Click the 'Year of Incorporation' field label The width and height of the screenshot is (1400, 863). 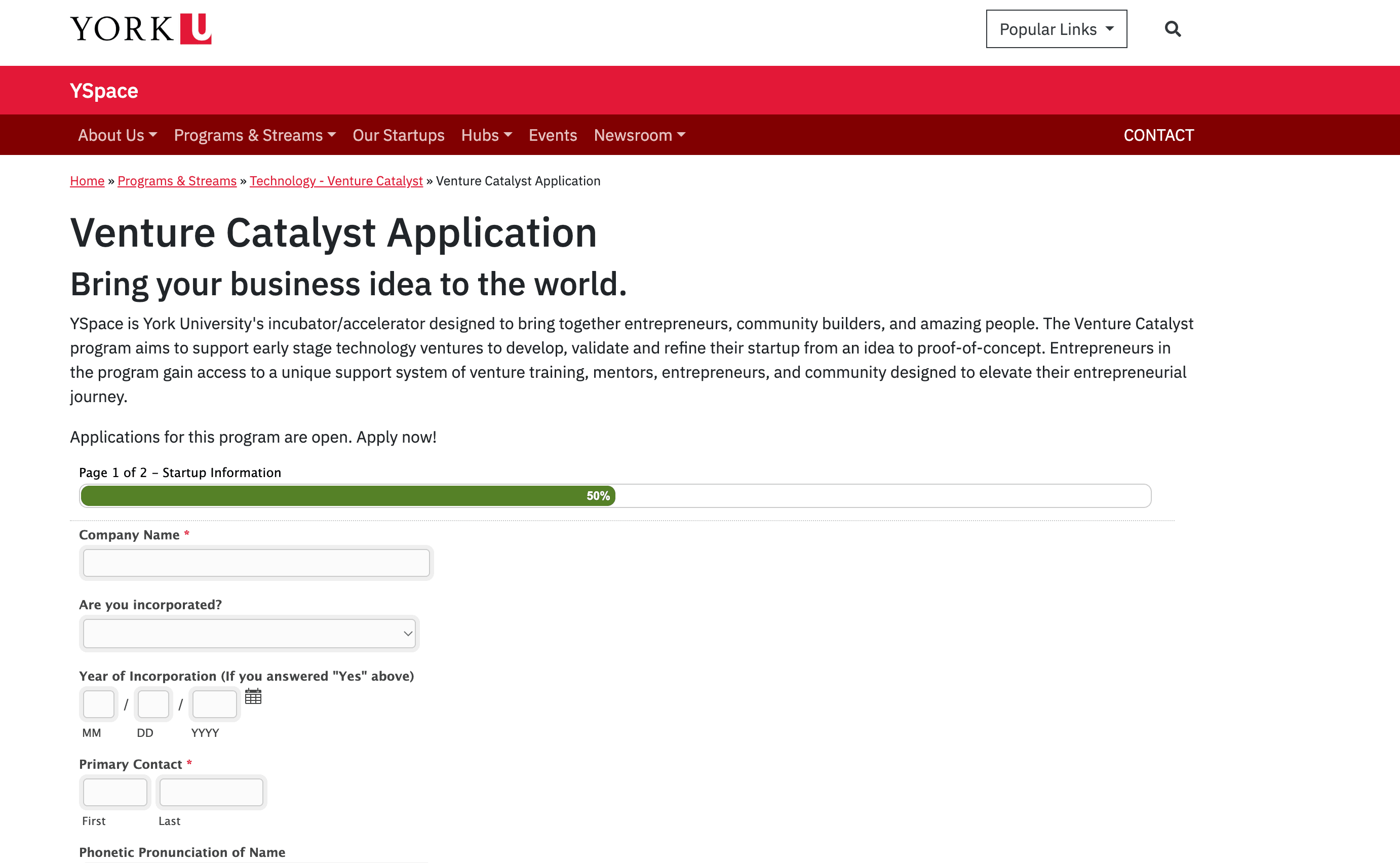[247, 676]
